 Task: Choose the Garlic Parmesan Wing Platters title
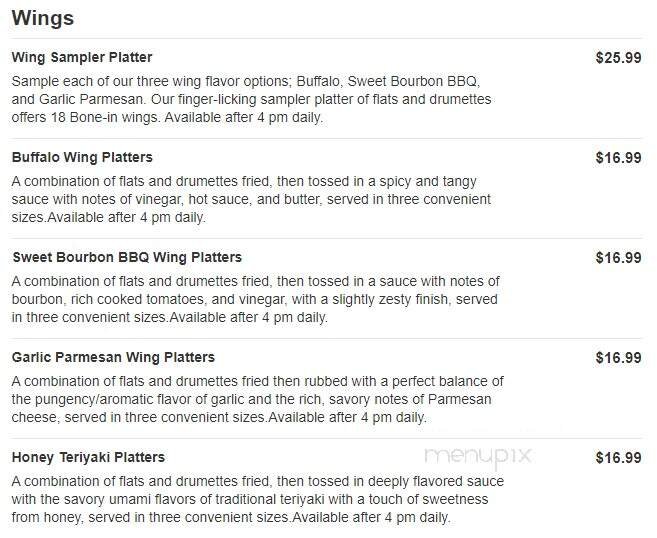point(113,357)
